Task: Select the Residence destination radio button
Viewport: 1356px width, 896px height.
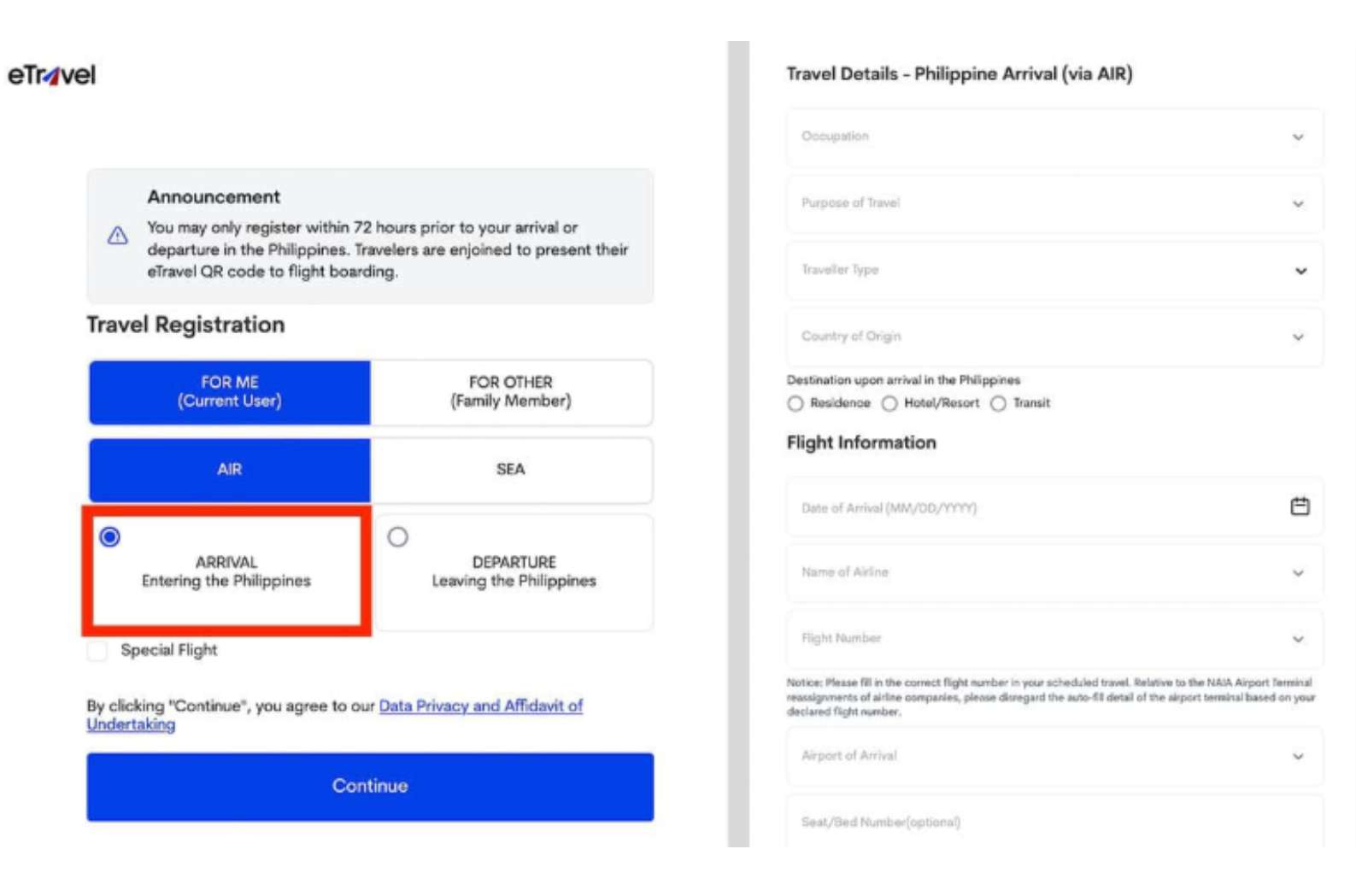Action: tap(795, 403)
